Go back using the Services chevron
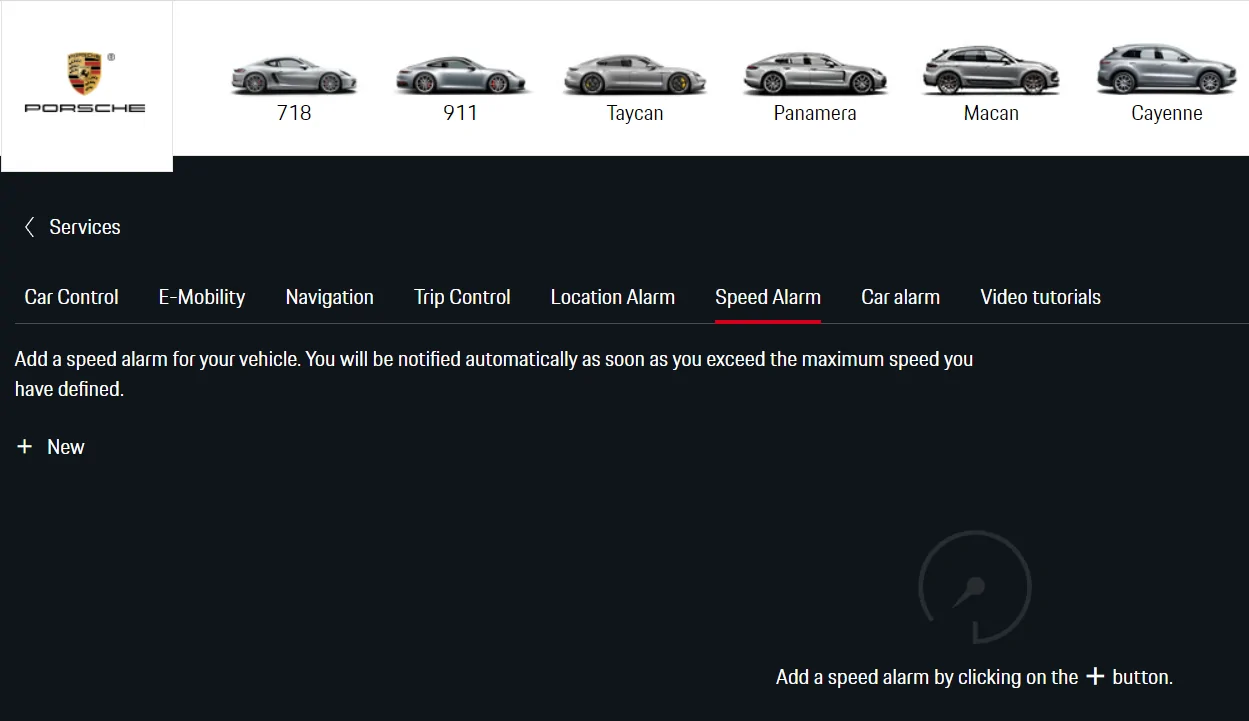Viewport: 1249px width, 721px height. (x=29, y=227)
